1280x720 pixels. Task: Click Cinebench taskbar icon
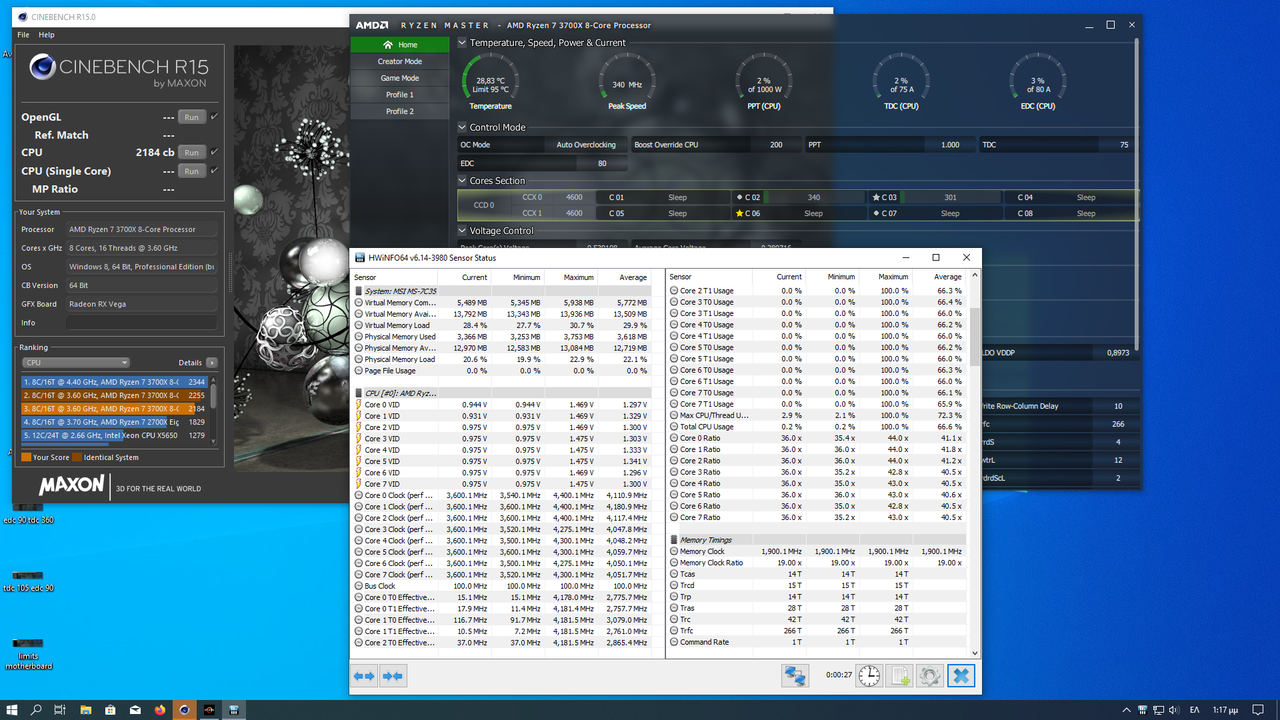184,709
